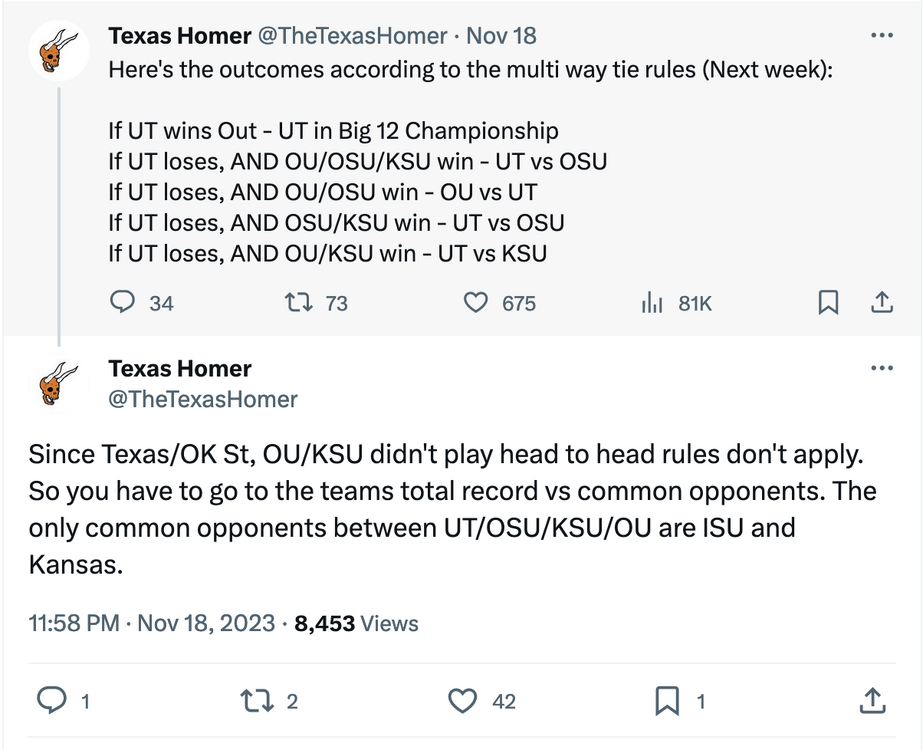Screen dimensions: 923x750
Task: Like the main tweet with 42 likes
Action: (x=463, y=702)
